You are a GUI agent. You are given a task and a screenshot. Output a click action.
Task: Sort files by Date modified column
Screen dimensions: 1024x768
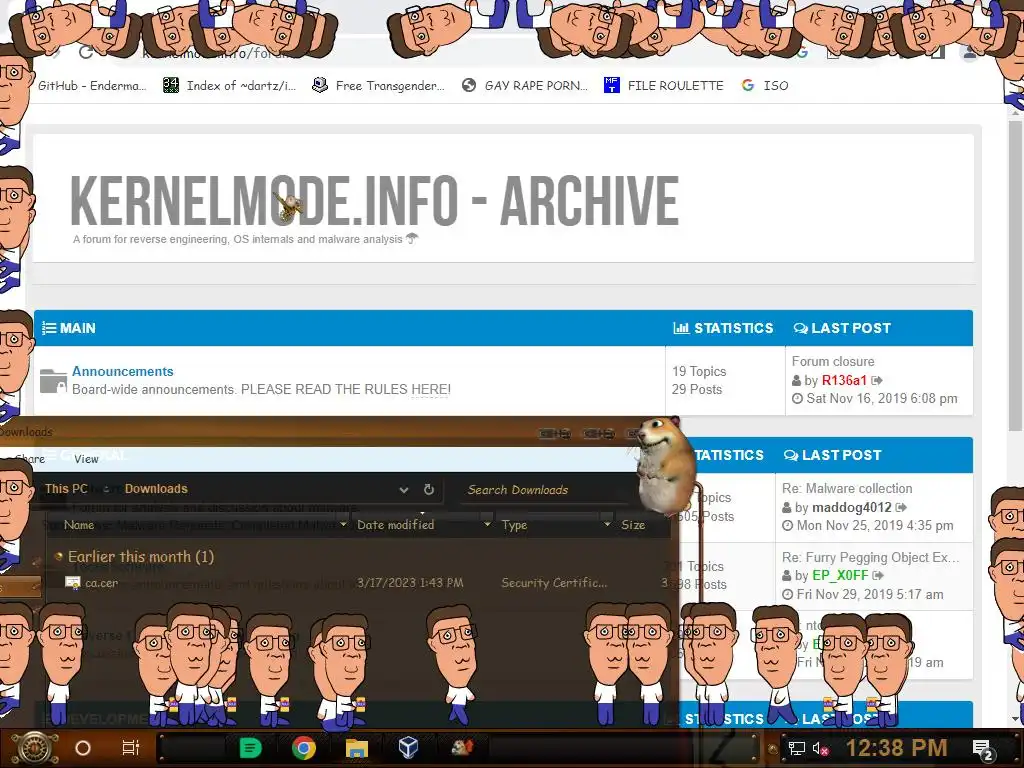[x=395, y=525]
